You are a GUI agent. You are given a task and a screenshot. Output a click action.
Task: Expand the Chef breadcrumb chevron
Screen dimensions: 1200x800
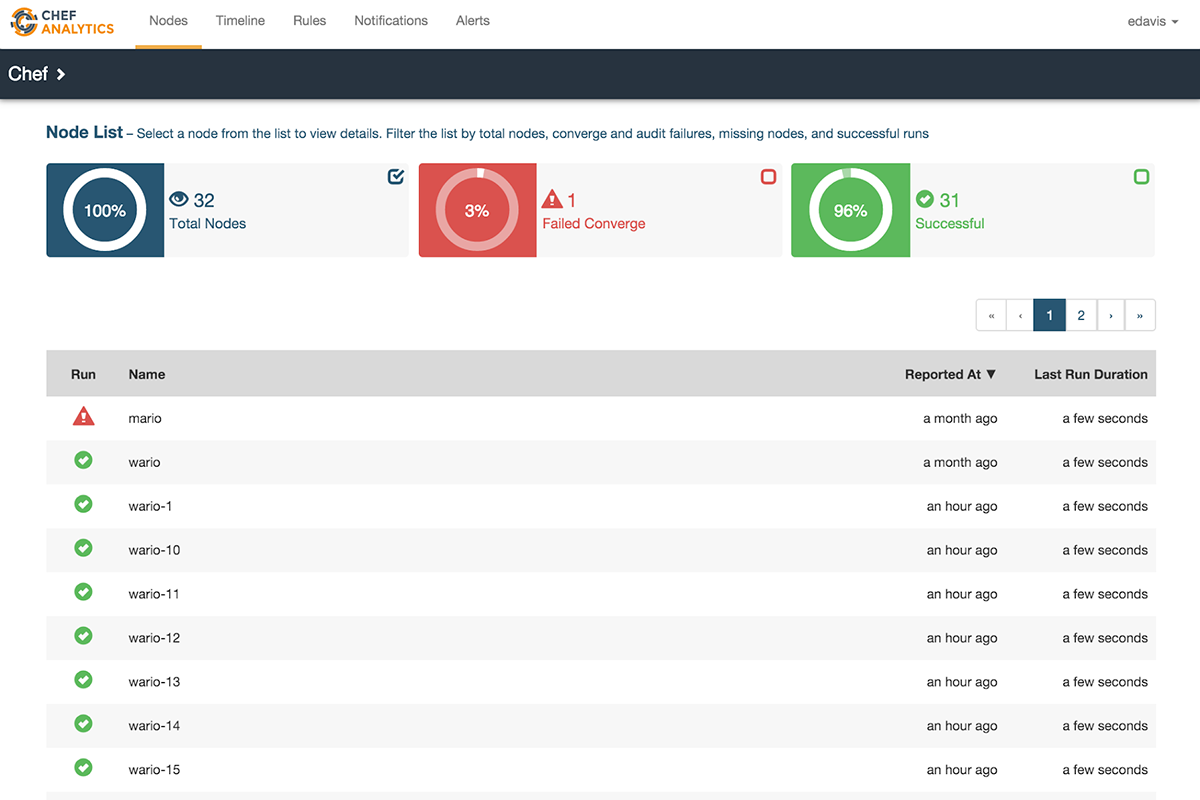[61, 74]
